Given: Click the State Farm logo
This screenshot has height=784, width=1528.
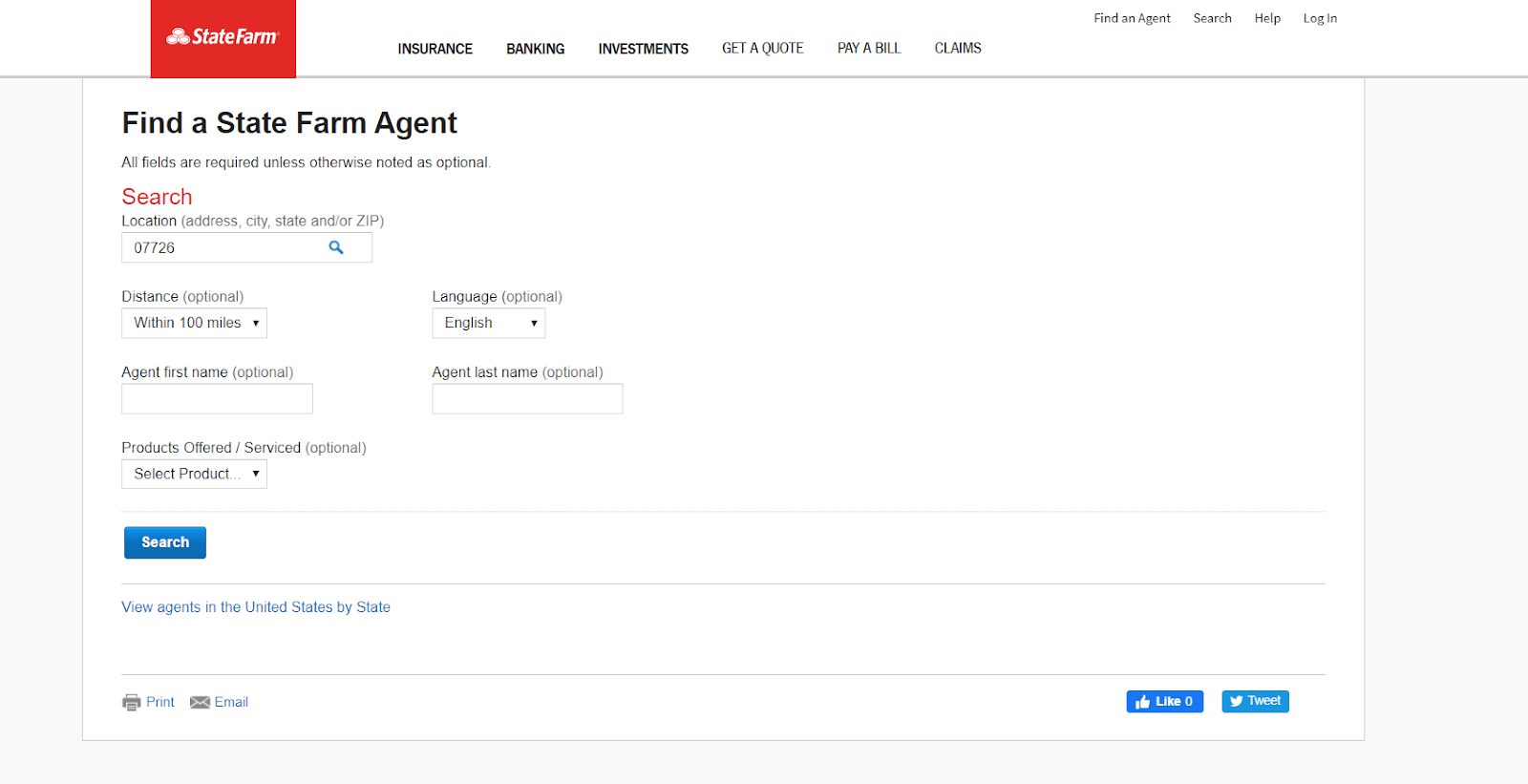Looking at the screenshot, I should coord(223,38).
